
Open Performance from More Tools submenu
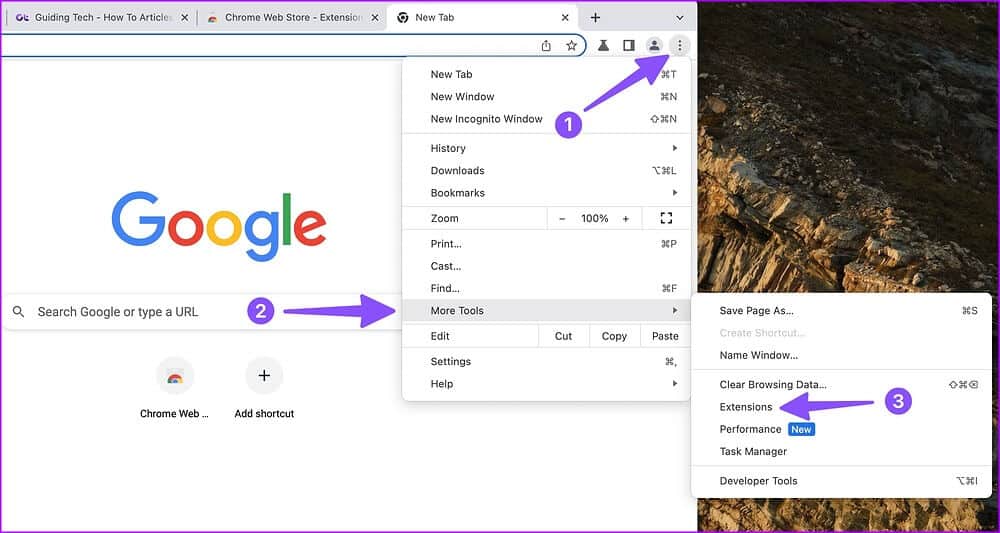(x=842, y=429)
